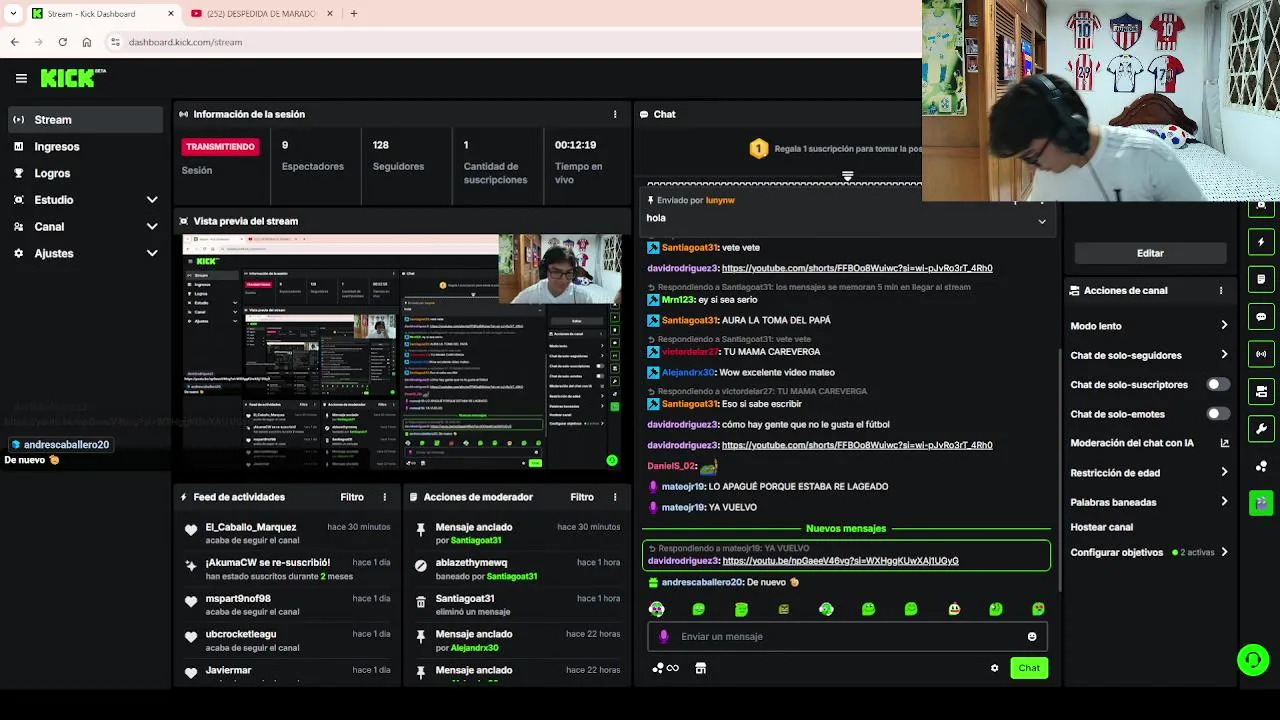Click username Mrn123 in chat
This screenshot has width=1280, height=720.
tap(678, 300)
